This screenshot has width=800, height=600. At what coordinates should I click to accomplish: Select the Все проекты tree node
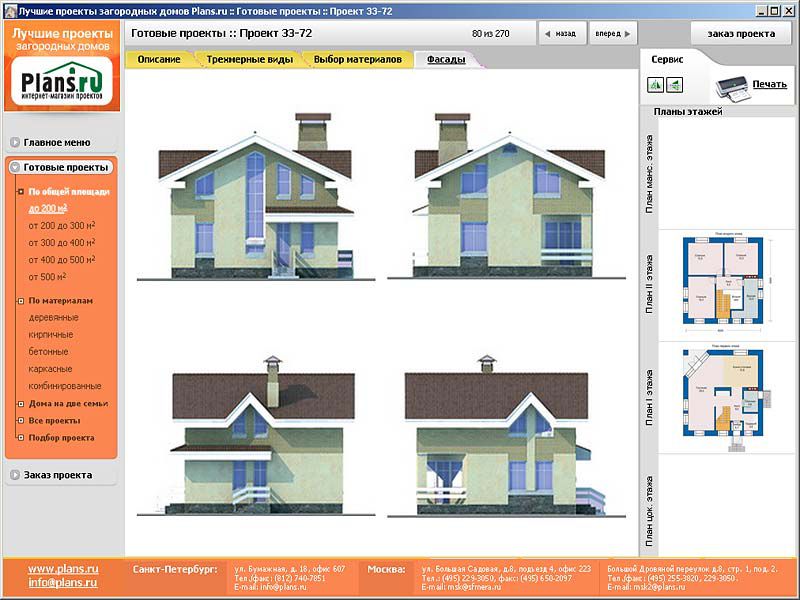(x=55, y=421)
